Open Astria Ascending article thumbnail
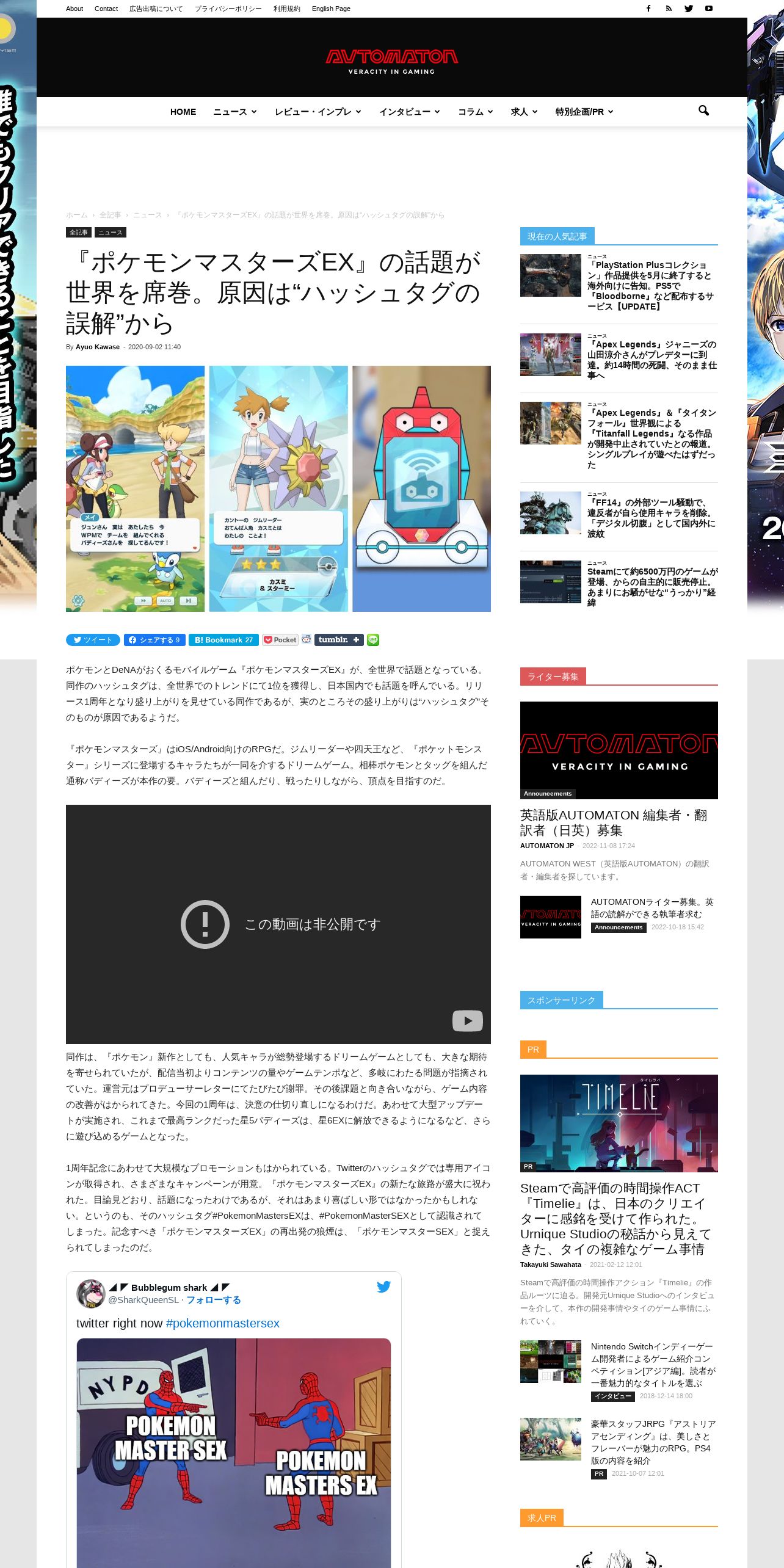 (551, 1439)
